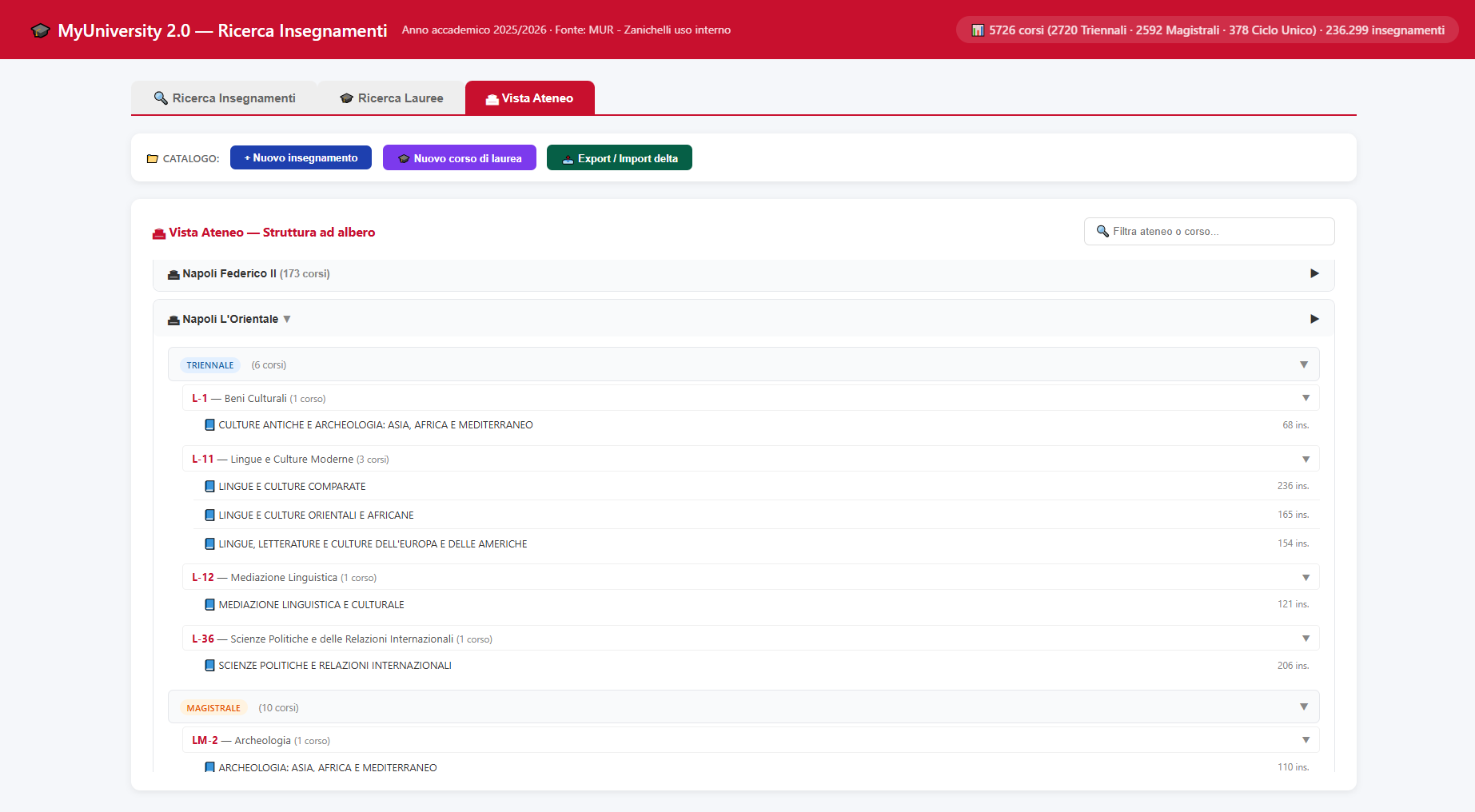Click the MyUniversity 2.0 header title

coord(222,30)
